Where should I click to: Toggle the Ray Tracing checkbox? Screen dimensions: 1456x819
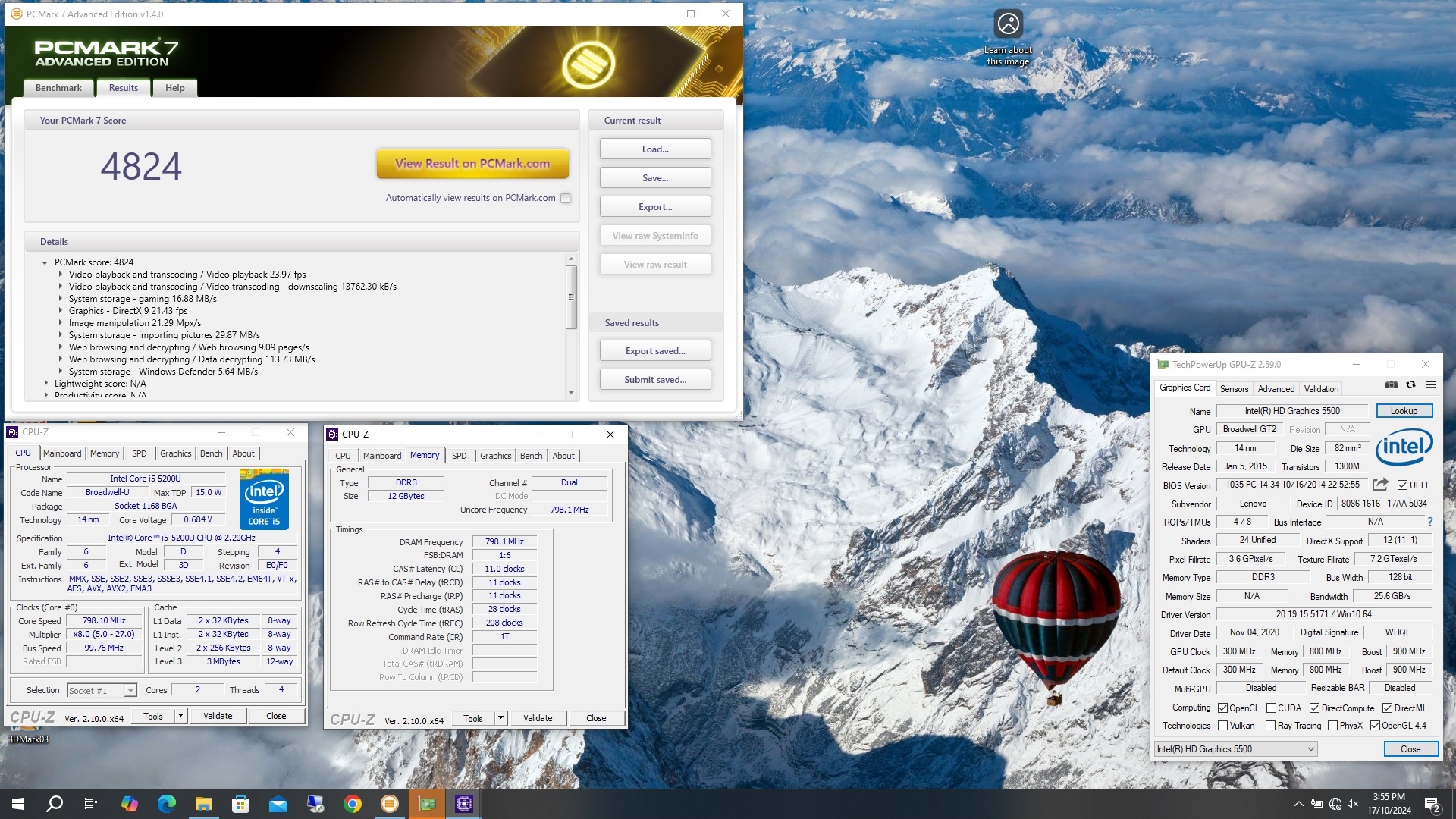[x=1271, y=726]
